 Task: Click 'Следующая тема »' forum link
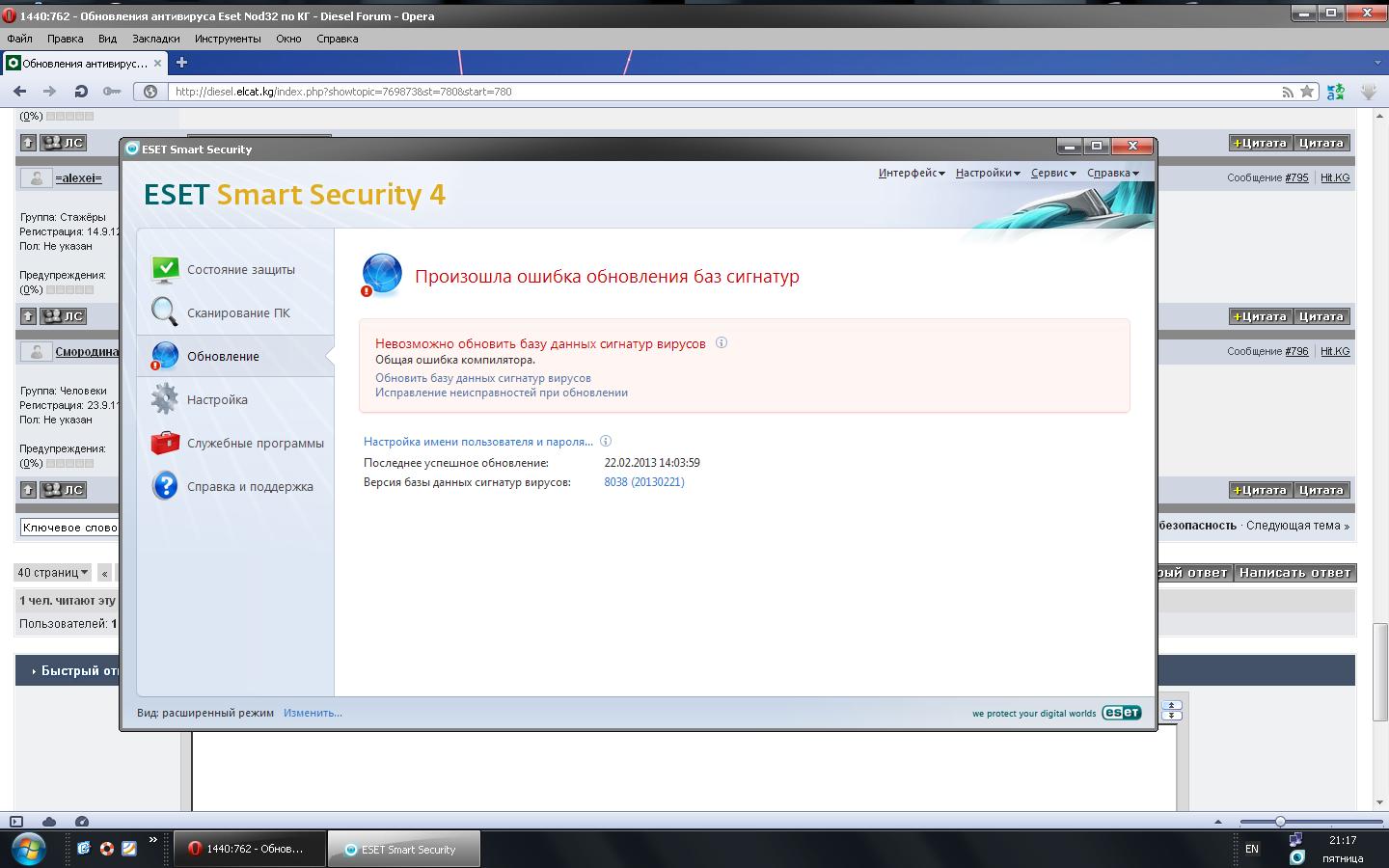pos(1297,526)
